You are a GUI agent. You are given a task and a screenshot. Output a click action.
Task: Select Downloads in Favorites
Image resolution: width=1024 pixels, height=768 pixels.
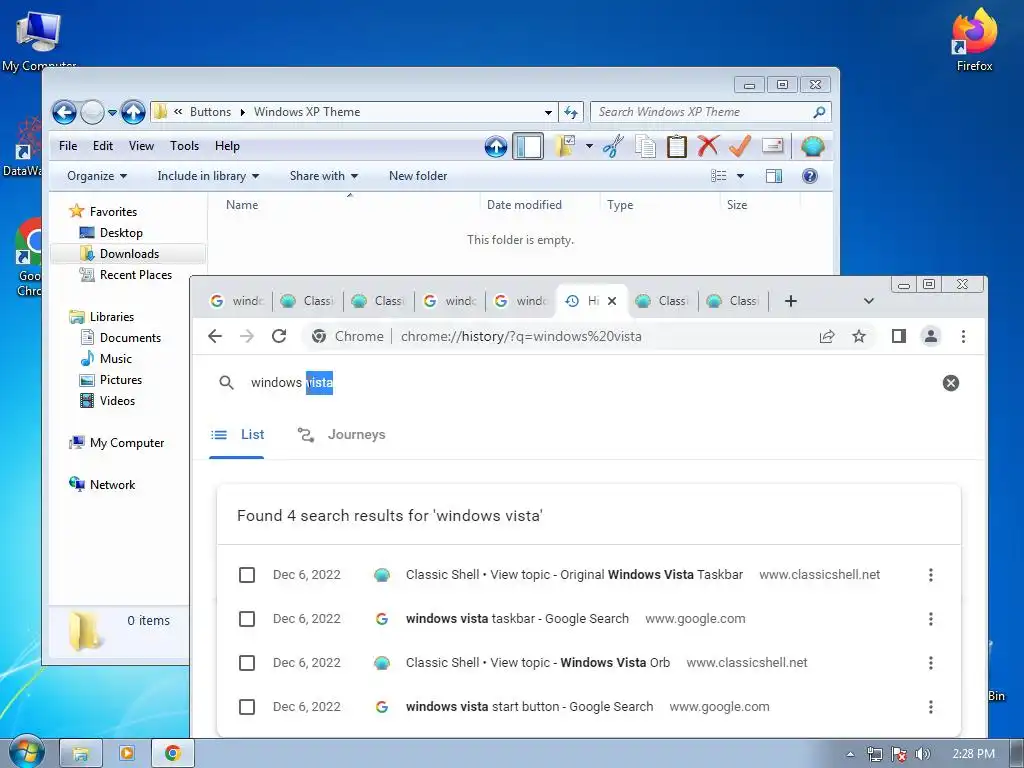pos(129,254)
